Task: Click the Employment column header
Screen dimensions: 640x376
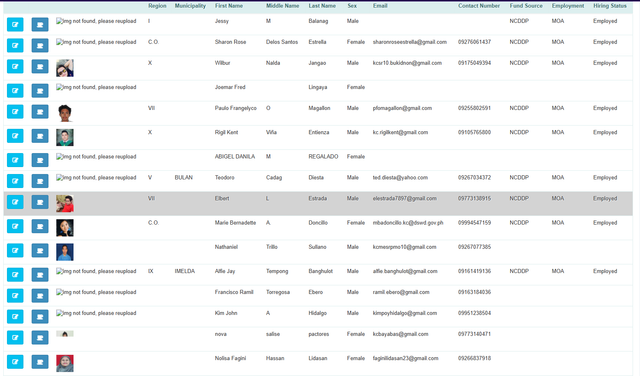Action: (x=568, y=6)
